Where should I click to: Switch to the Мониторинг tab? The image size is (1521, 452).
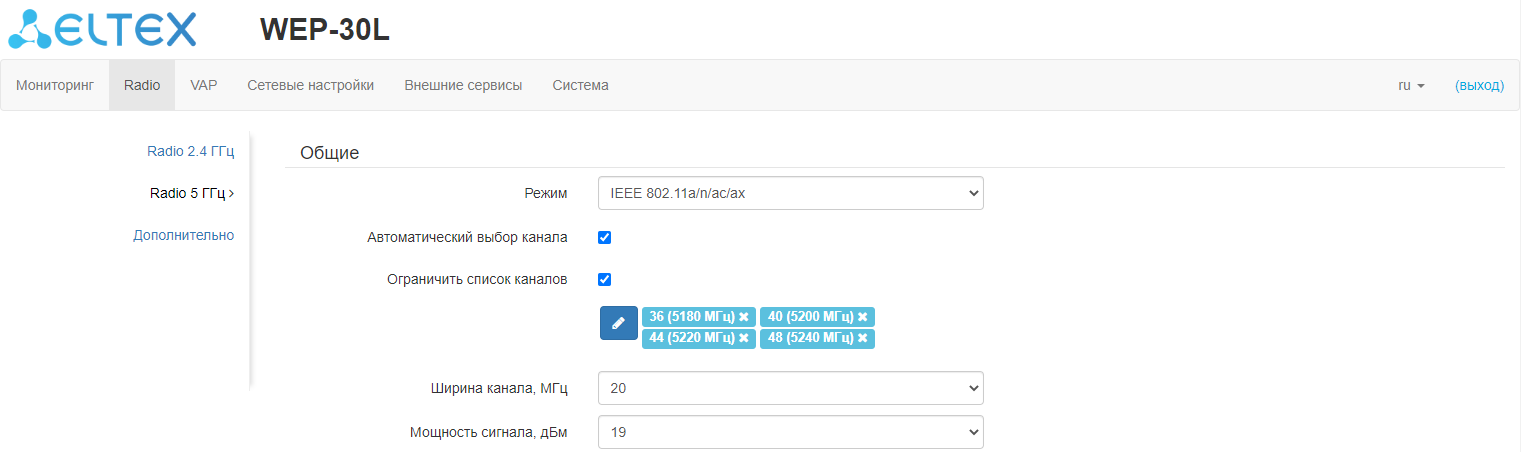[55, 86]
